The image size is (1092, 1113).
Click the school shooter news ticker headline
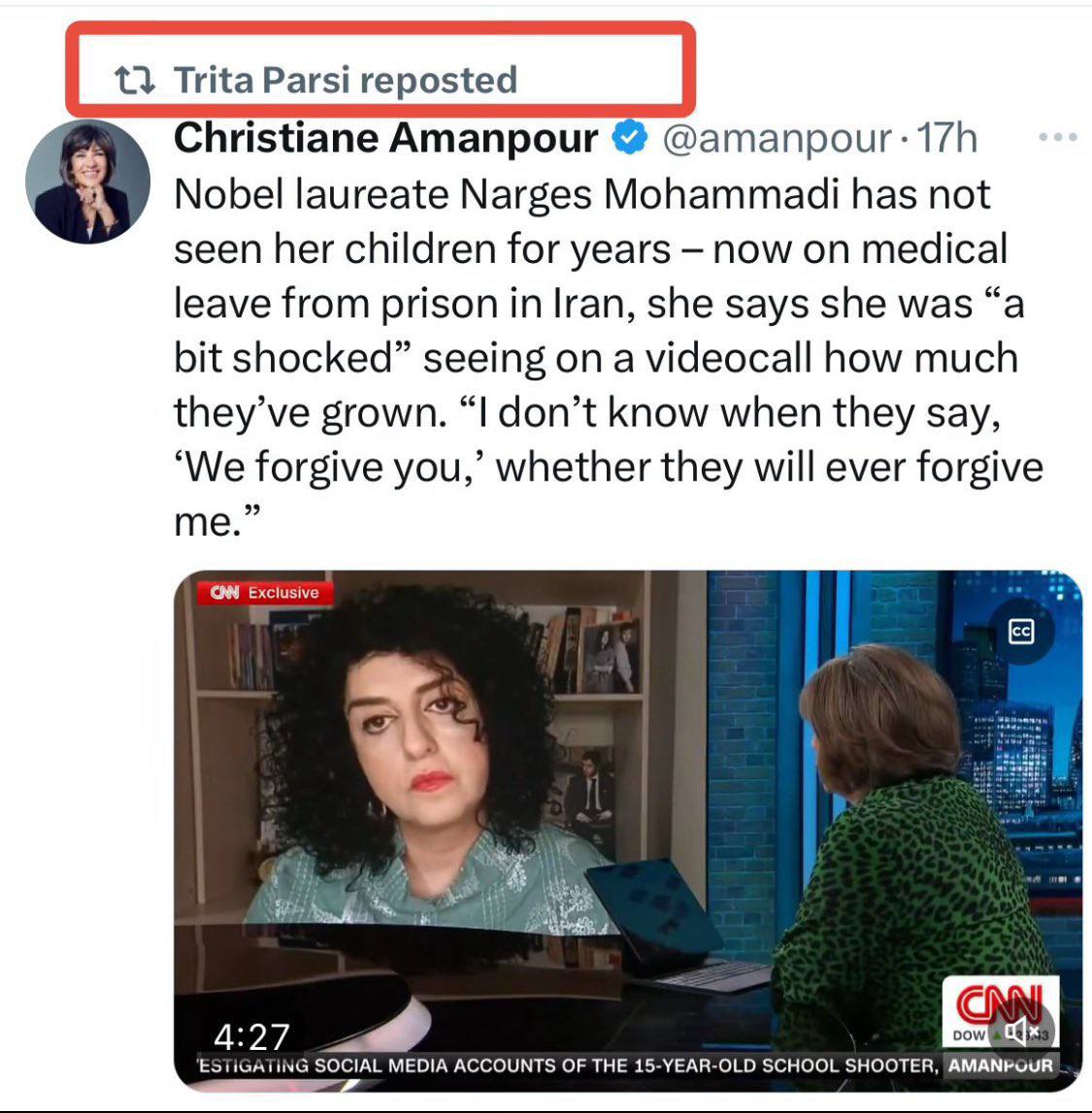pyautogui.click(x=569, y=1065)
